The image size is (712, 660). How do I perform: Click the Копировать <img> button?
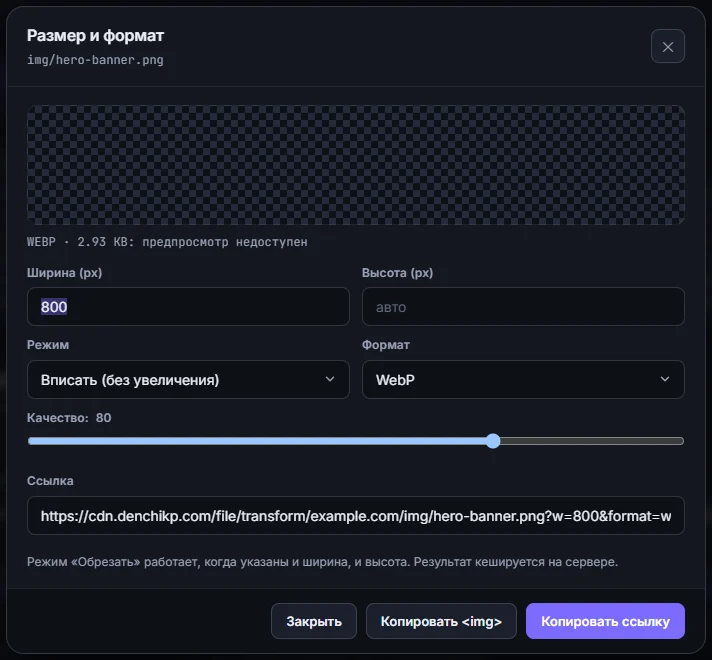441,621
